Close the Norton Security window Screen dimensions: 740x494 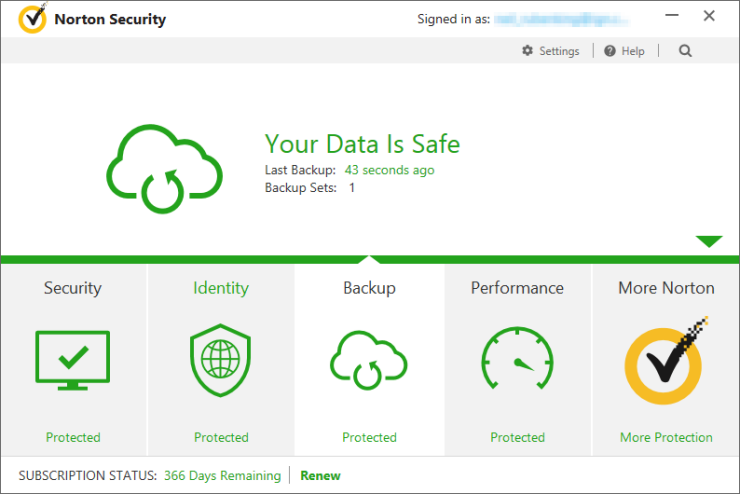(x=709, y=16)
